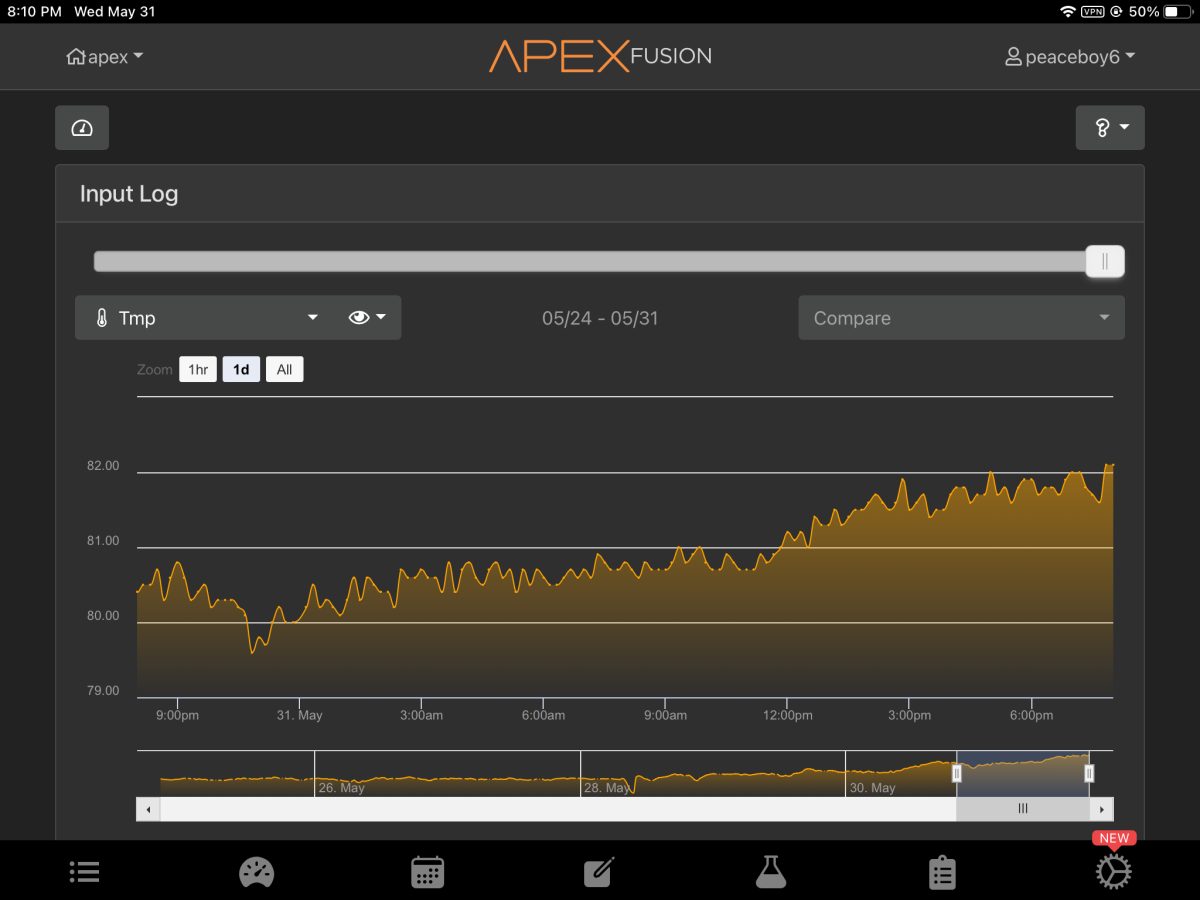Click the VPN status indicator

[x=1092, y=12]
